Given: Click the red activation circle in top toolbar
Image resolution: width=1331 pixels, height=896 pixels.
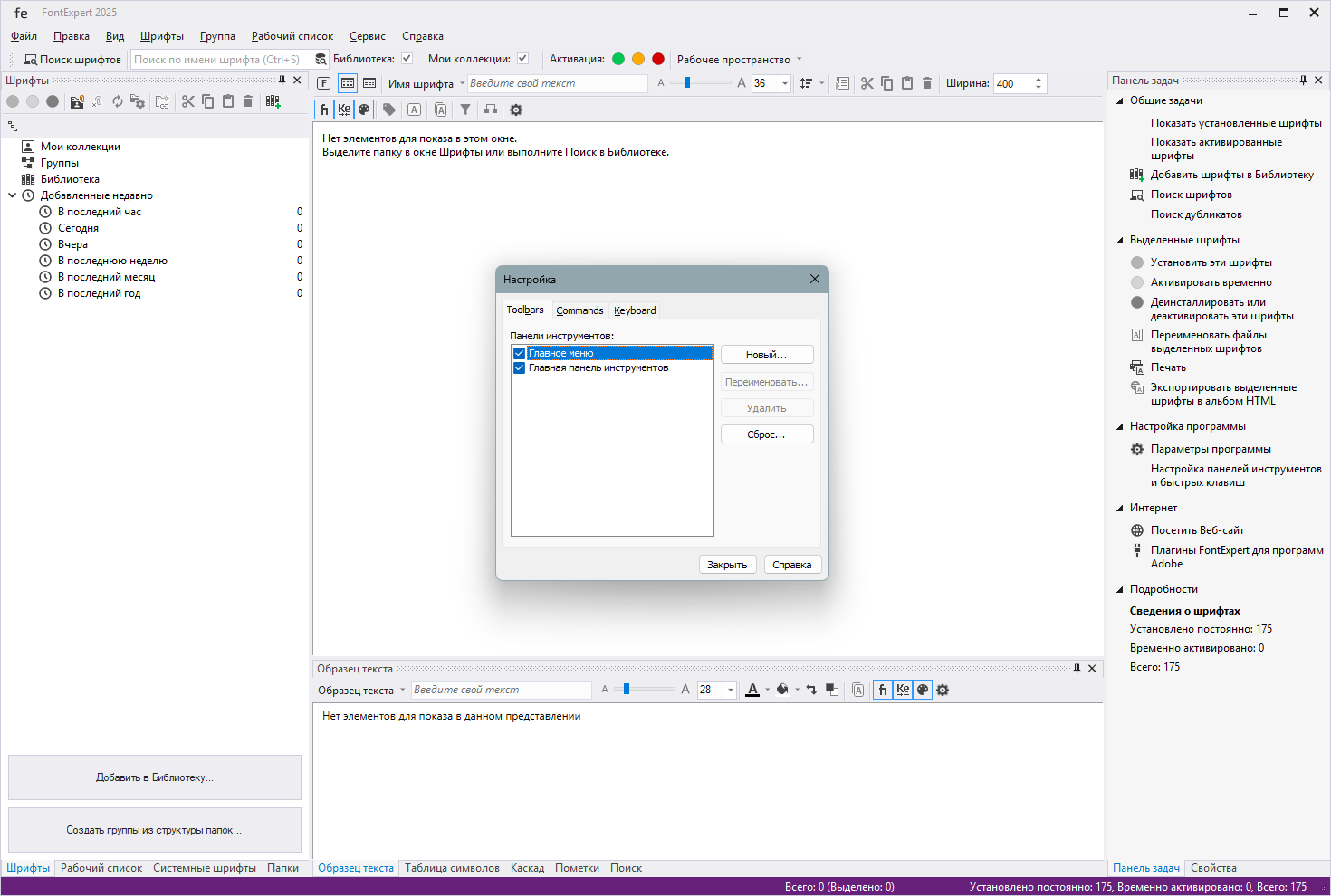Looking at the screenshot, I should click(658, 59).
